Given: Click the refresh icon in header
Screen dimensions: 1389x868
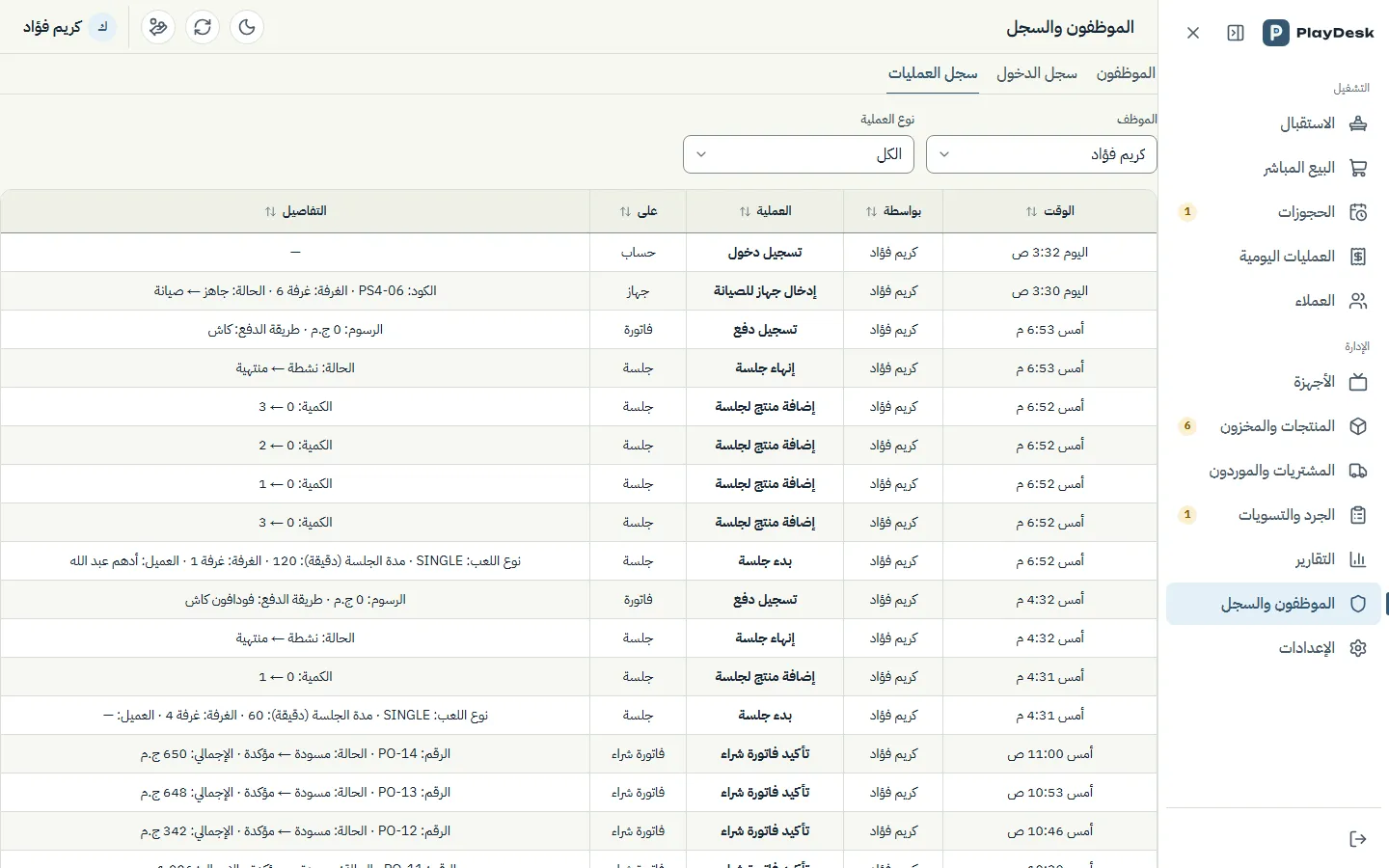Looking at the screenshot, I should (203, 27).
